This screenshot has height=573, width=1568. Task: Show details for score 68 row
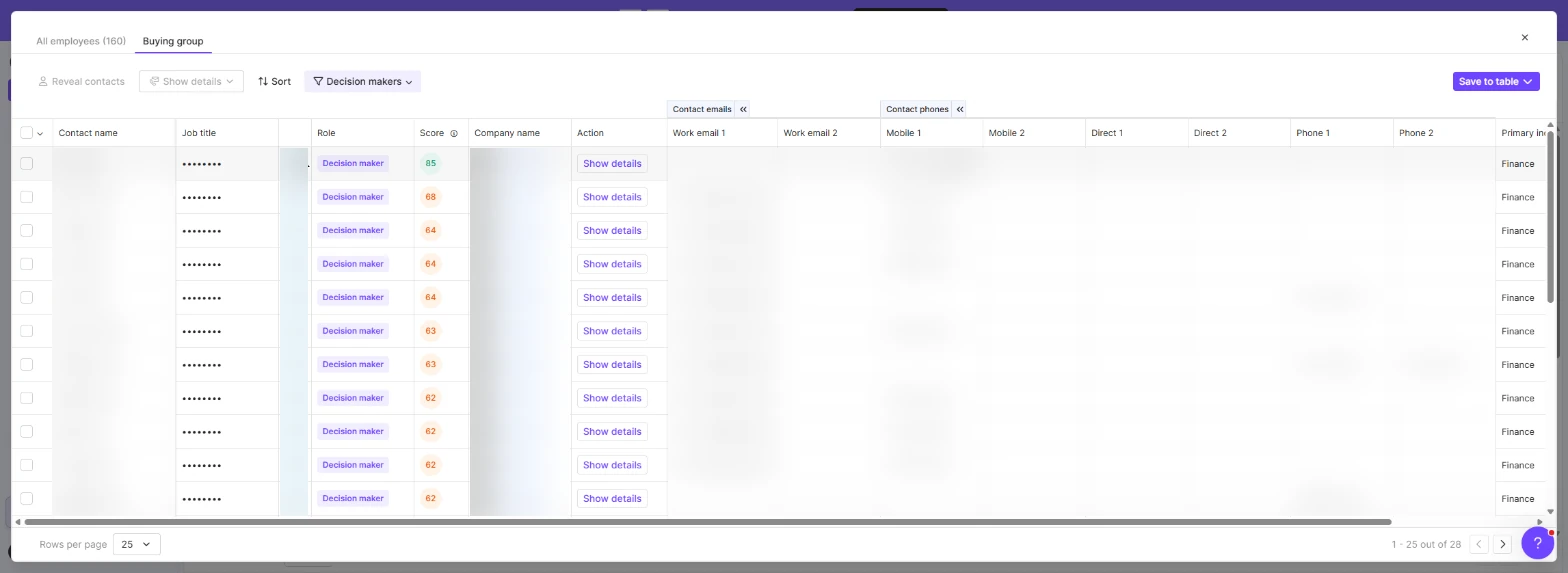612,197
